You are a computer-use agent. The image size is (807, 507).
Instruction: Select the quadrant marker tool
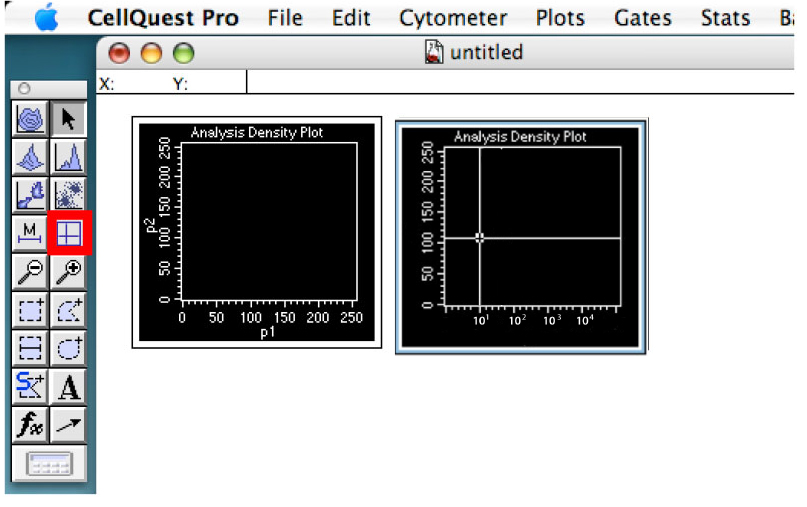tap(69, 233)
